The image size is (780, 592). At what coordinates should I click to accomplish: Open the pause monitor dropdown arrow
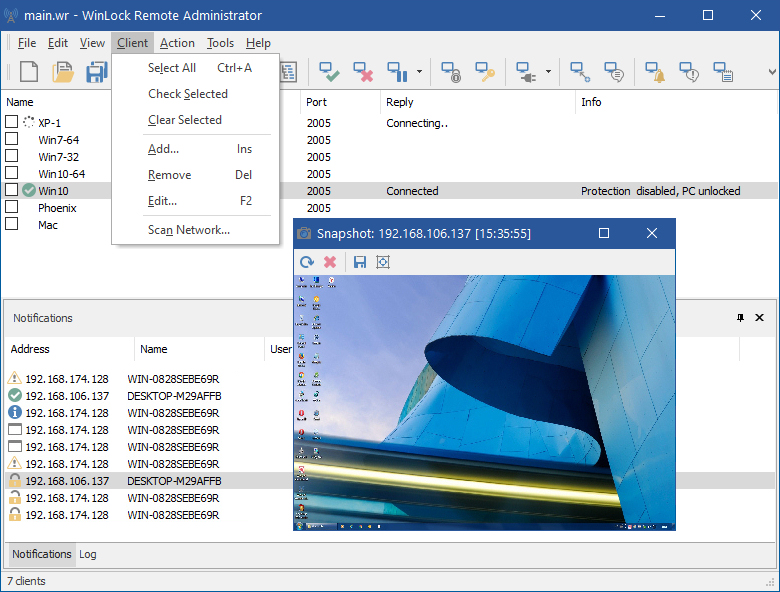[x=419, y=72]
